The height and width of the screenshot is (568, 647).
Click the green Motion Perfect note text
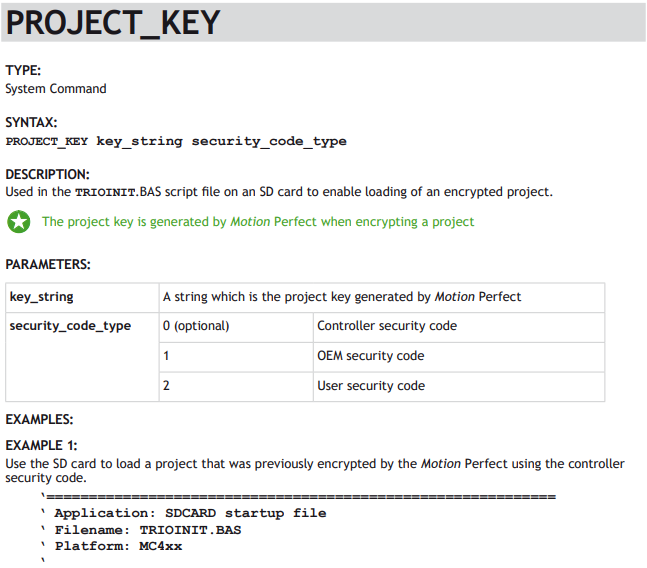coord(258,222)
